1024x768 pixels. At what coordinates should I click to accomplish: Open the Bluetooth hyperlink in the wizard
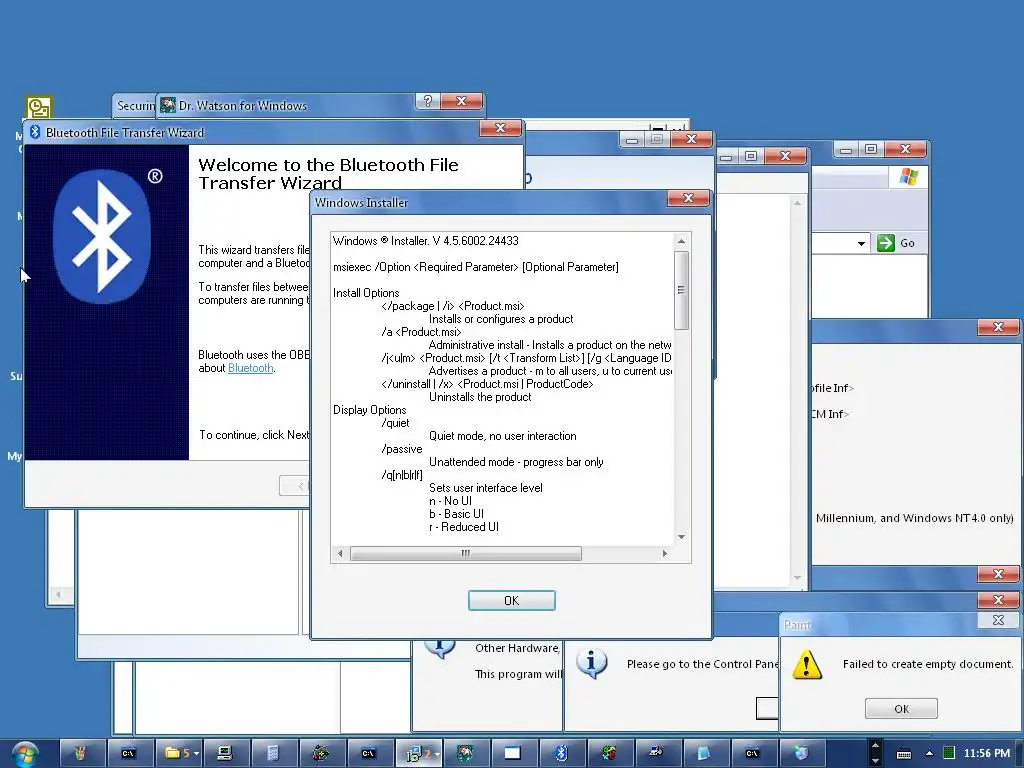pos(250,368)
